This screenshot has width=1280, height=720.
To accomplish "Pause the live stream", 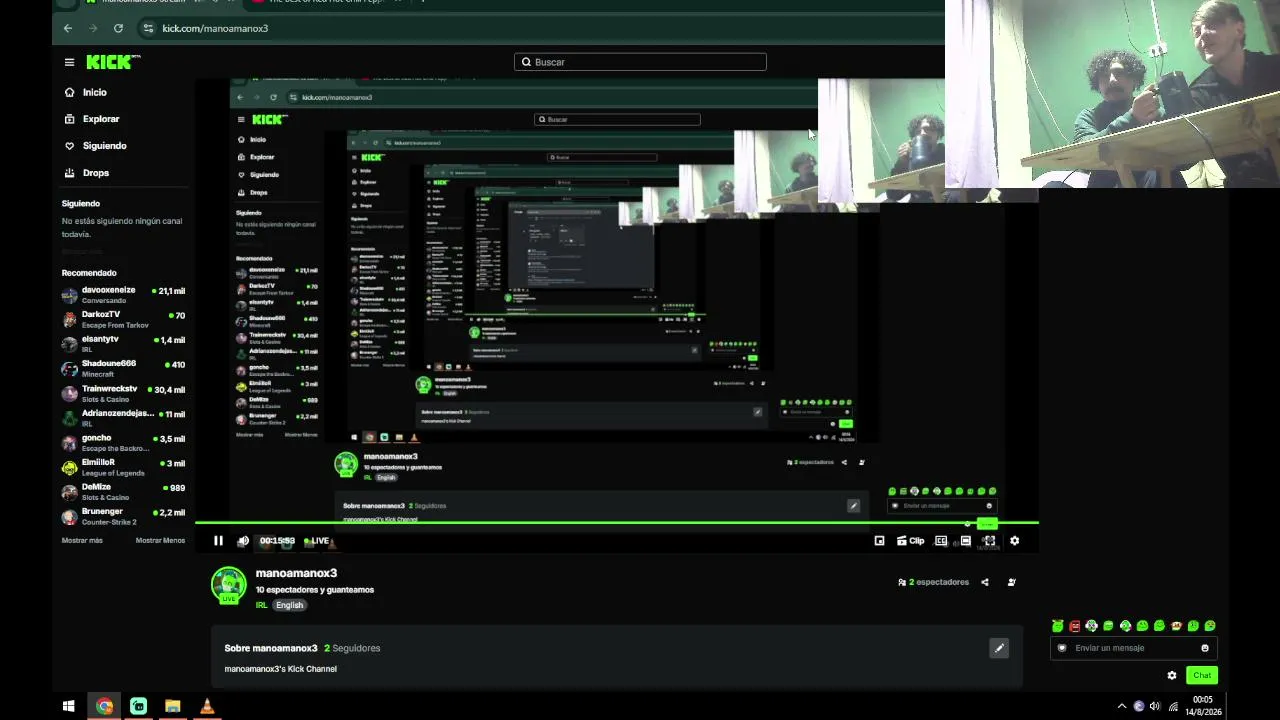I will pos(218,541).
